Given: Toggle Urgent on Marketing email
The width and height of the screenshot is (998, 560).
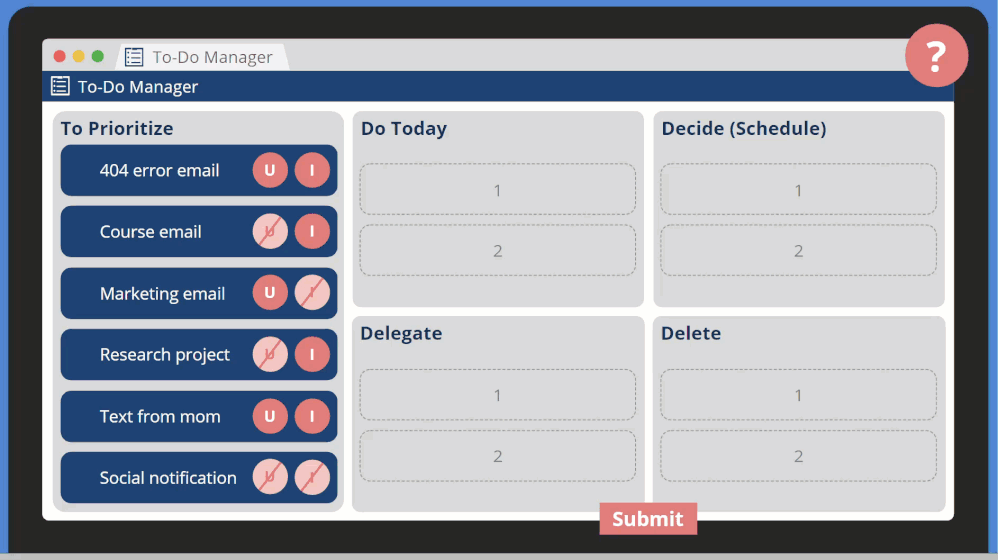Looking at the screenshot, I should 270,293.
